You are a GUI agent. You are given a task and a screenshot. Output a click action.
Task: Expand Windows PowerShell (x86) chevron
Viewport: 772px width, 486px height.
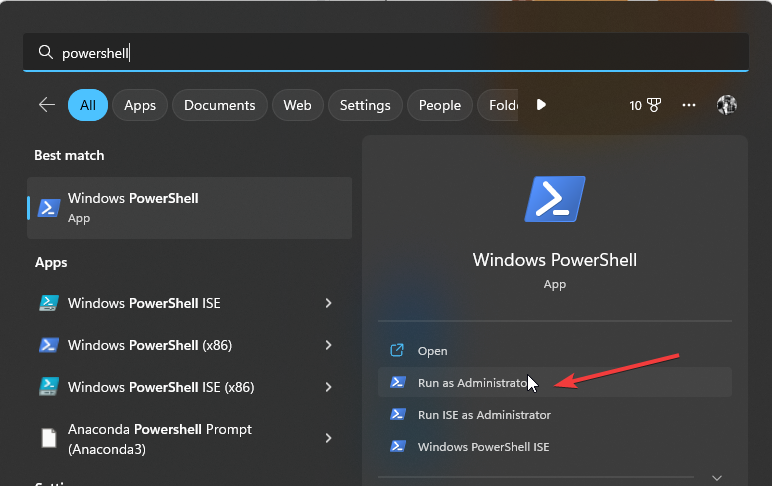tap(328, 345)
